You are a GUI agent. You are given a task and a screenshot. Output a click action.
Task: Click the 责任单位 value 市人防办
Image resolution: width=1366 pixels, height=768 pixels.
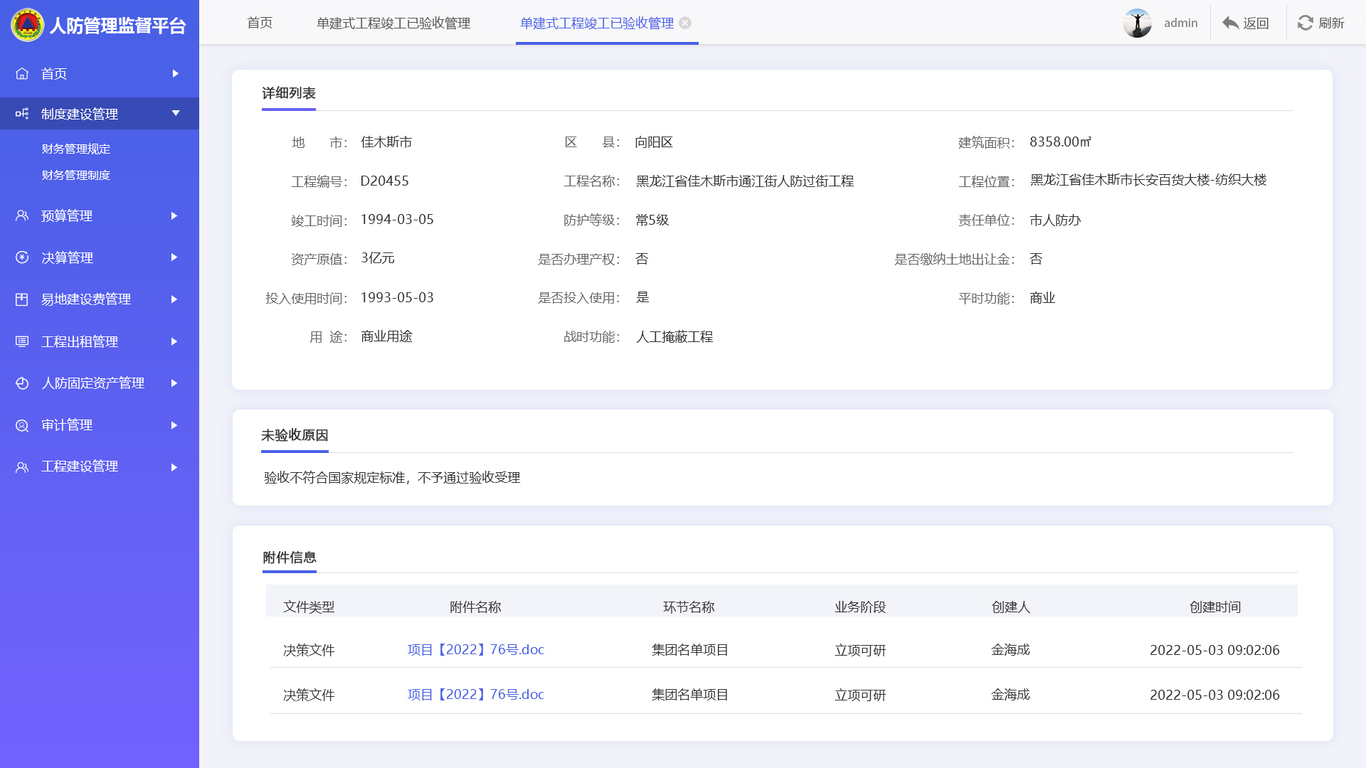1056,219
